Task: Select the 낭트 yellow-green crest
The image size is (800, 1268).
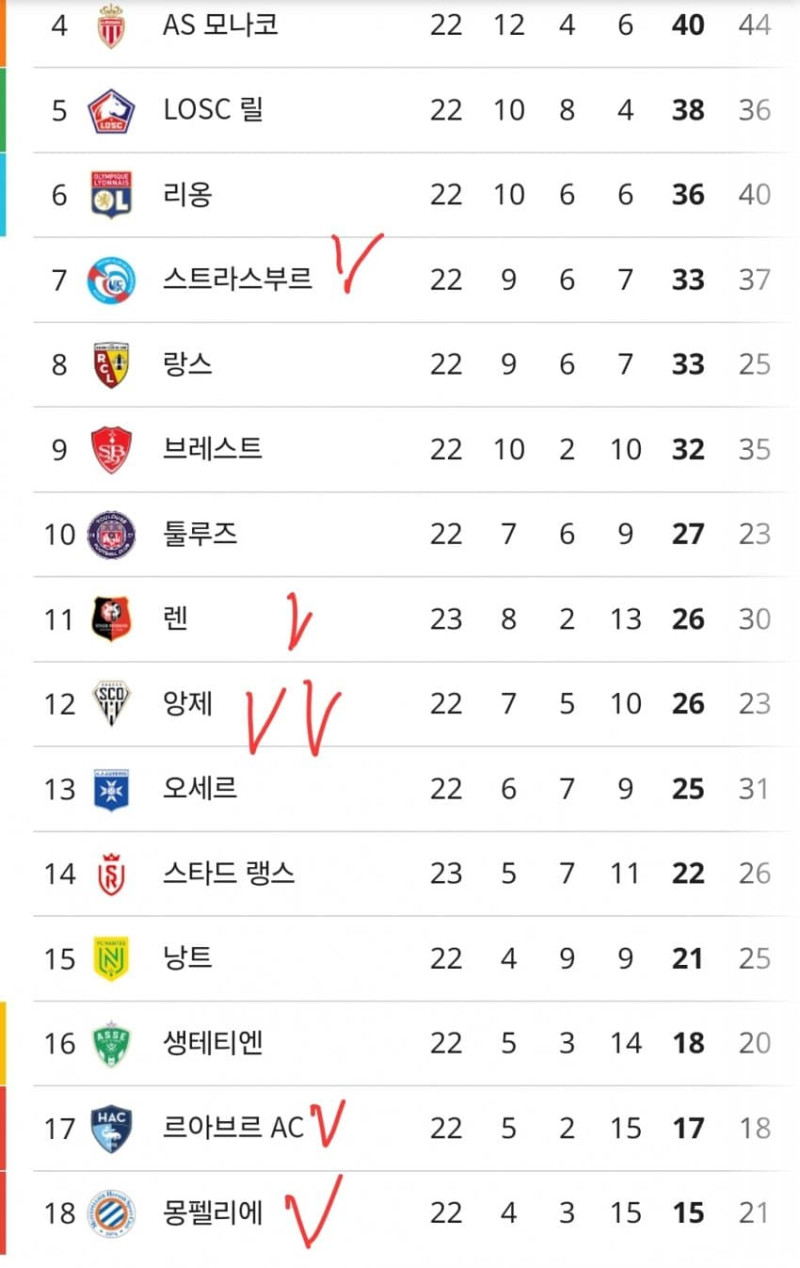Action: (110, 959)
